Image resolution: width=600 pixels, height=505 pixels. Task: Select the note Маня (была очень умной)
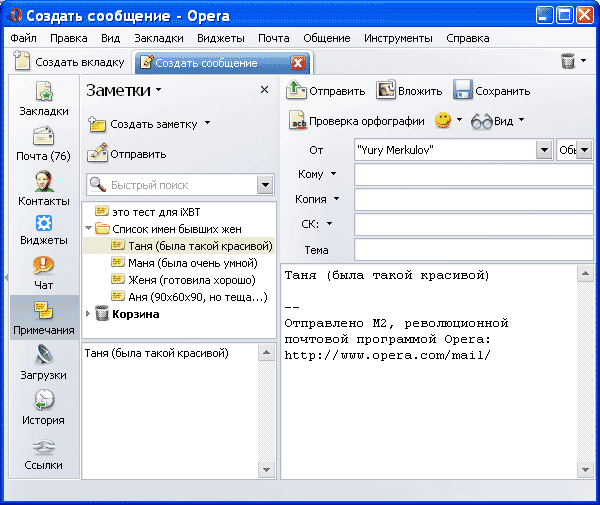pos(184,263)
